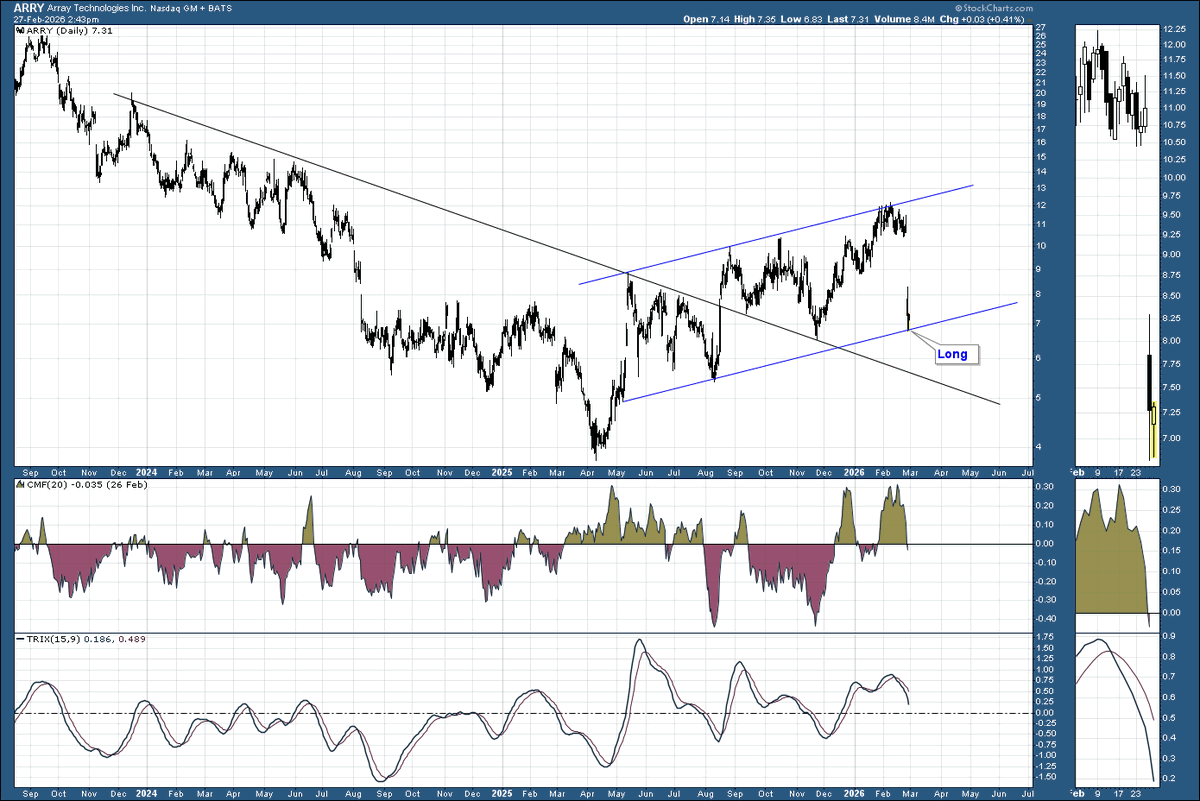Screen dimensions: 1200x801
Task: Click the '27' label on main price axis
Action: tap(1041, 27)
